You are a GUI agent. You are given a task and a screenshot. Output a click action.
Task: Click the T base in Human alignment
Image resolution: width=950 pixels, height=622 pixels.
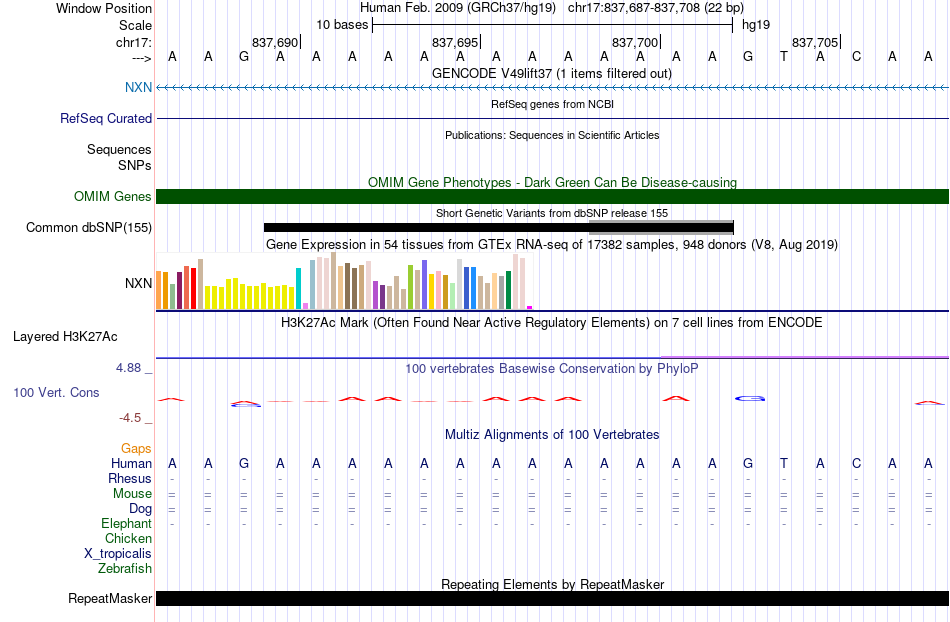pyautogui.click(x=784, y=463)
